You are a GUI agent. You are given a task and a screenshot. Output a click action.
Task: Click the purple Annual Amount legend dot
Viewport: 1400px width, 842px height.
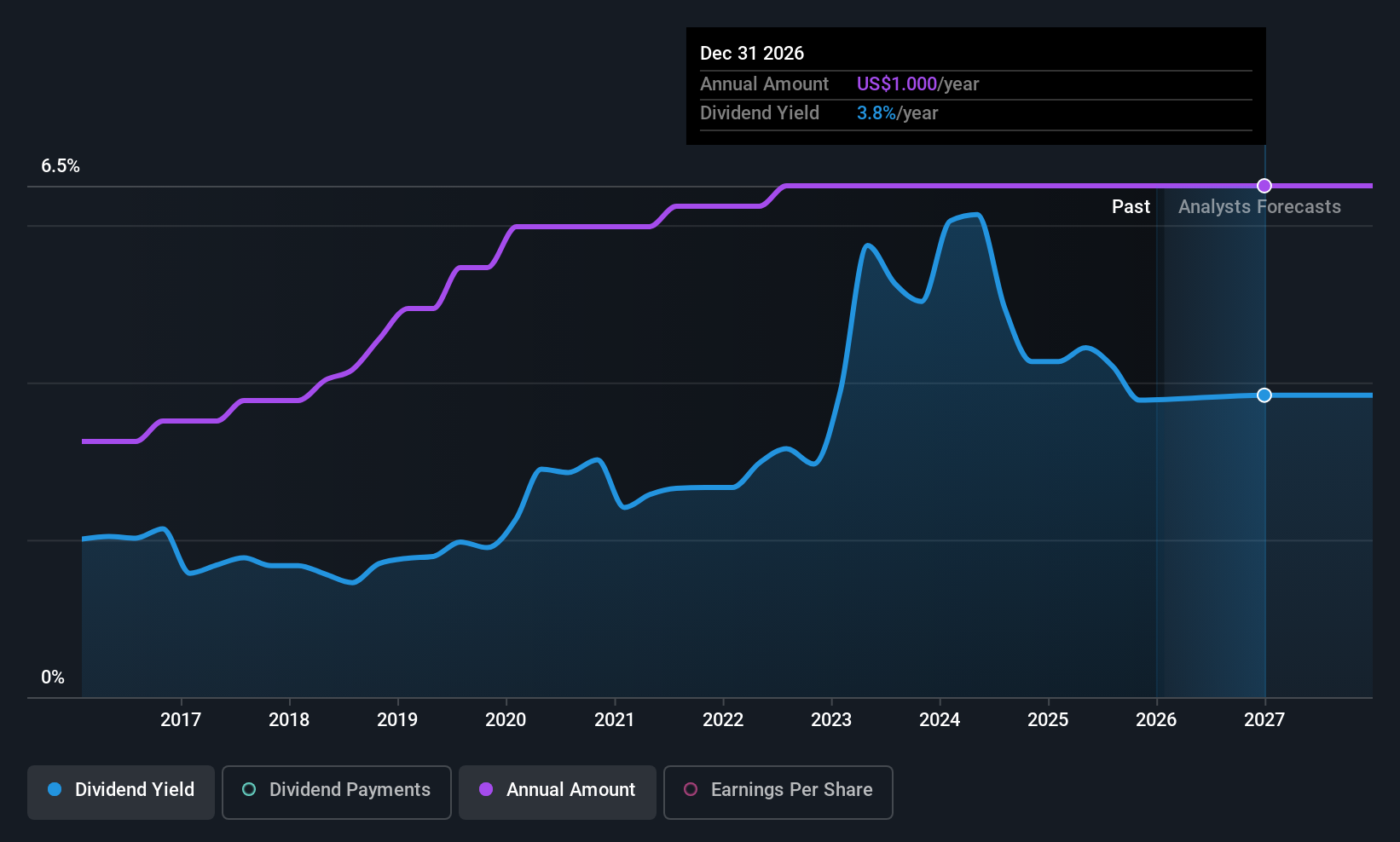tap(486, 789)
